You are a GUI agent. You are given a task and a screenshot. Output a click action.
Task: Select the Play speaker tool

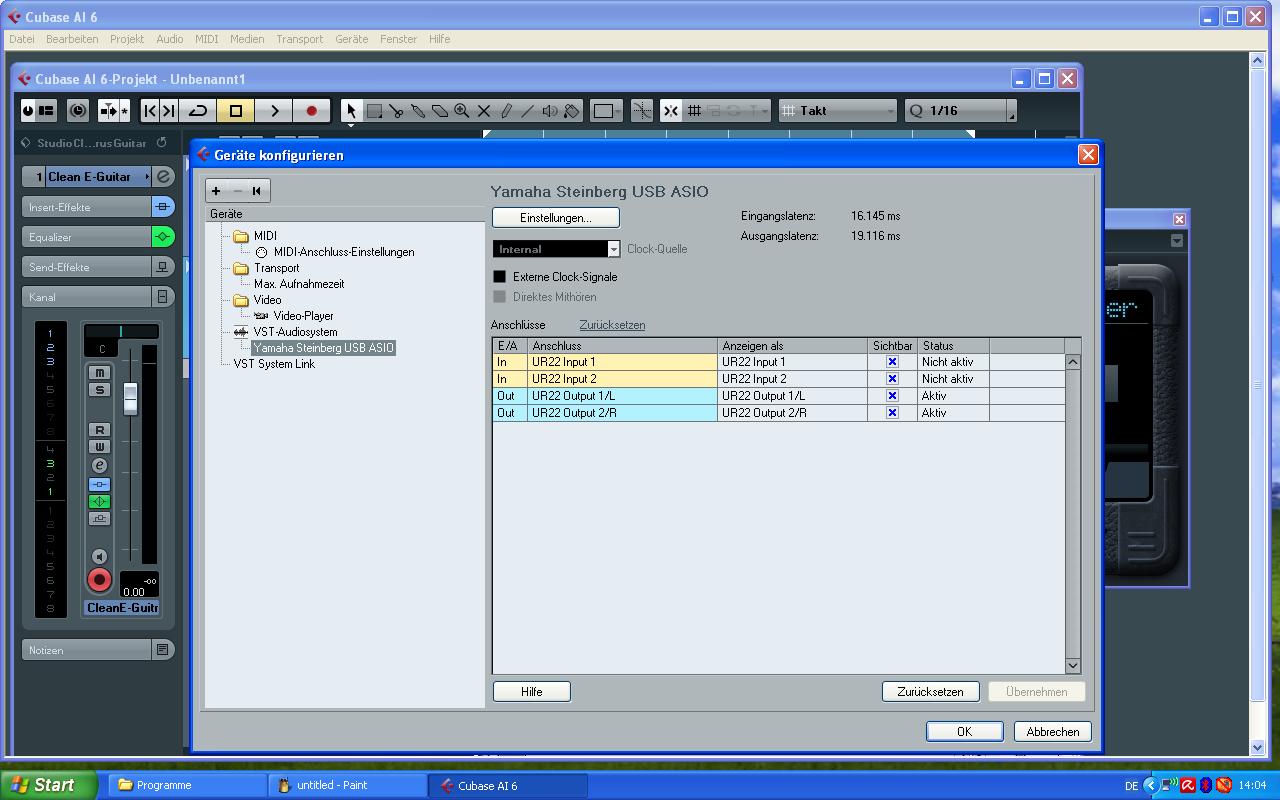550,111
